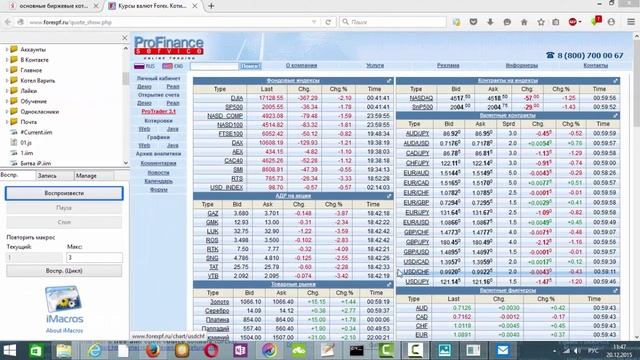The image size is (640, 360).
Task: Click the Макс loop count input field
Action: tap(94, 258)
